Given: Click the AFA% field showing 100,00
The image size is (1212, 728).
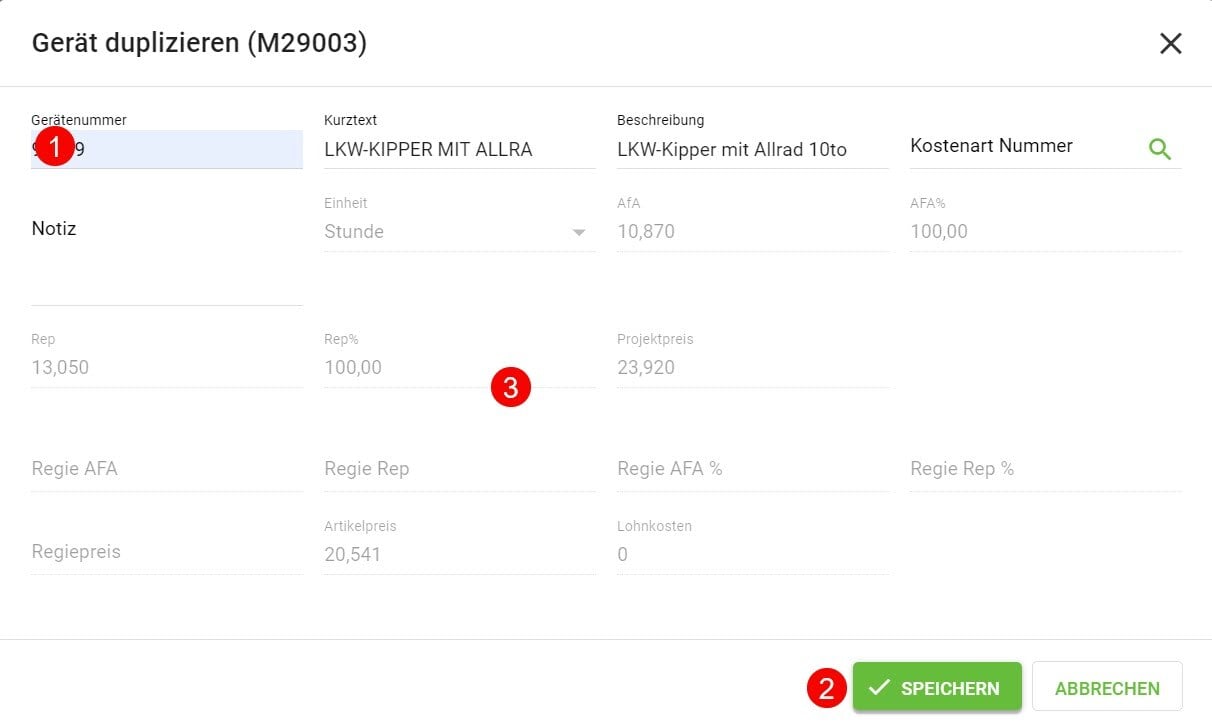Looking at the screenshot, I should tap(1044, 232).
